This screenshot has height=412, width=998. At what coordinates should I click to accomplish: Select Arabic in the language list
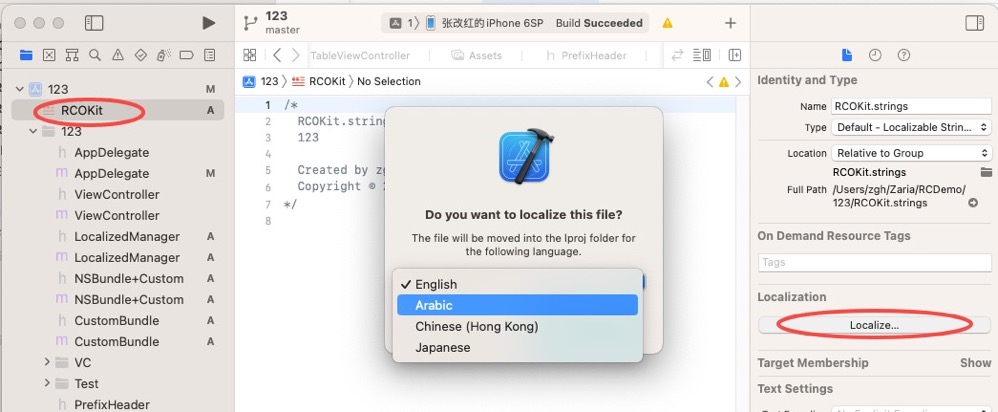point(517,305)
